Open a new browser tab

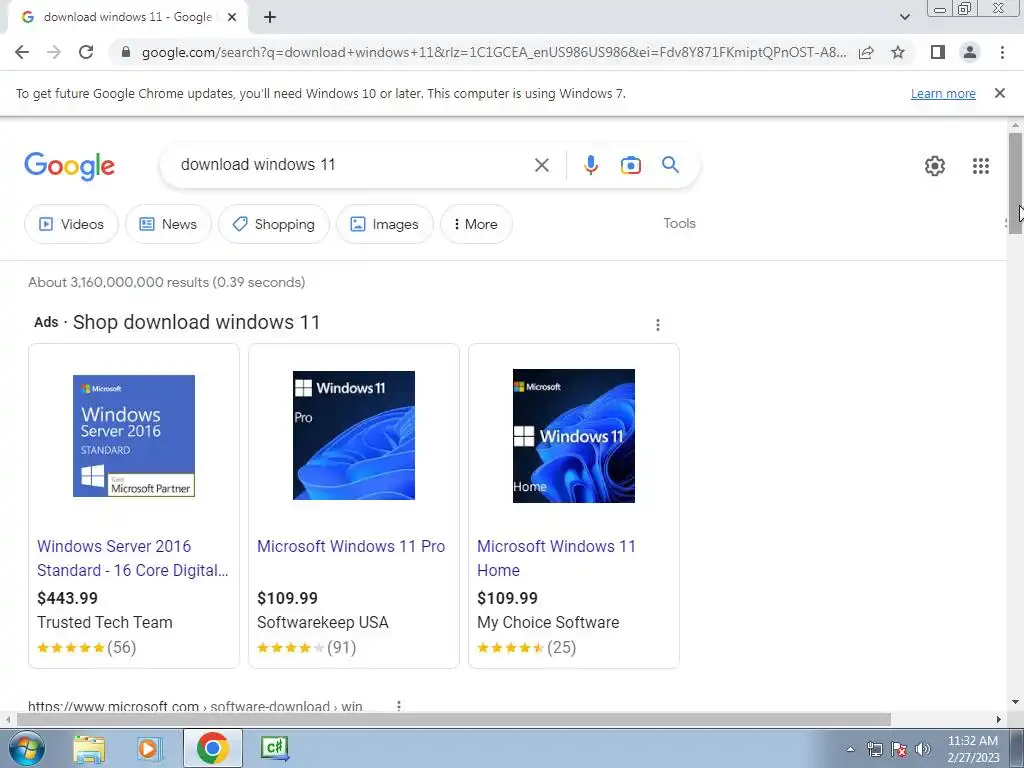coord(270,18)
